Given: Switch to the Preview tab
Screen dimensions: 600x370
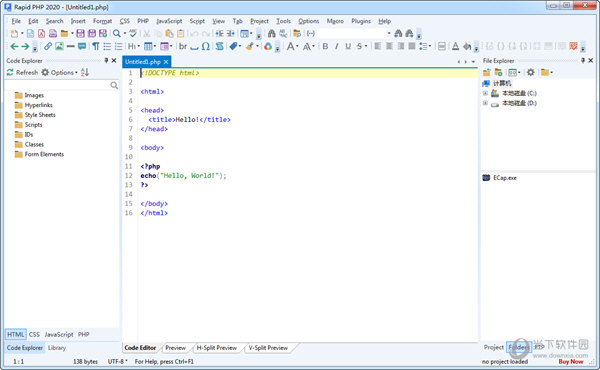Looking at the screenshot, I should [175, 348].
